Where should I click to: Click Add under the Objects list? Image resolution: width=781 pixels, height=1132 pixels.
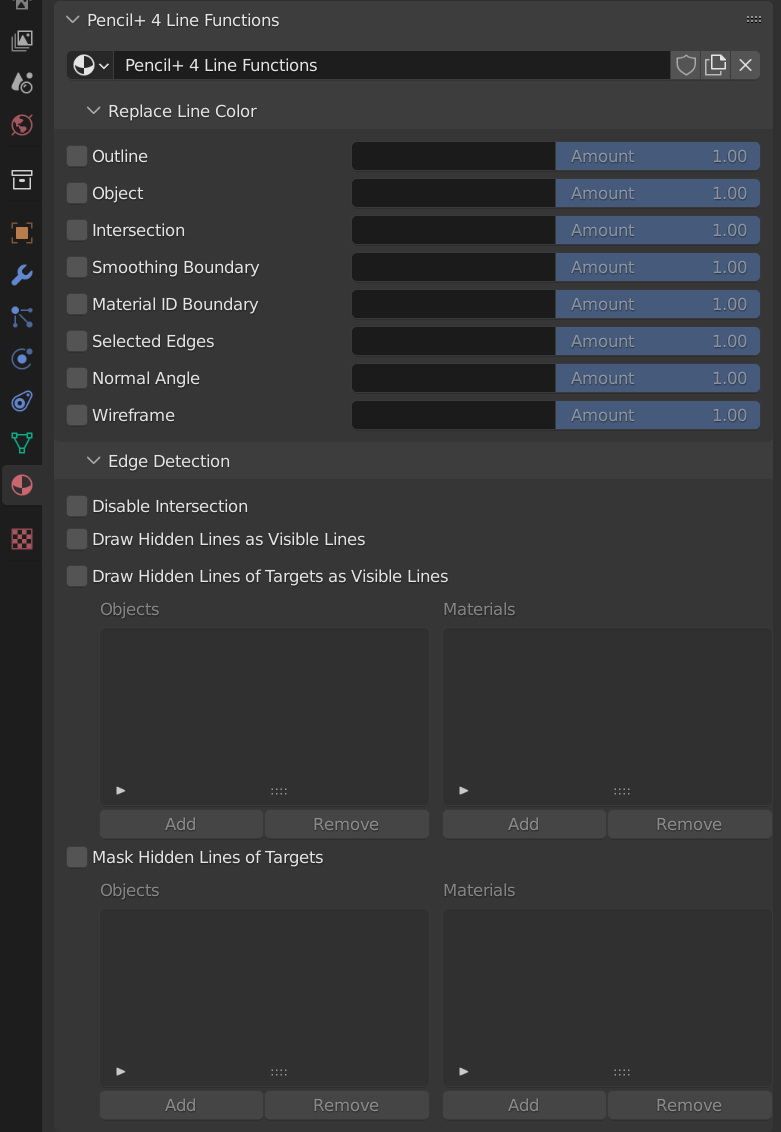click(180, 824)
